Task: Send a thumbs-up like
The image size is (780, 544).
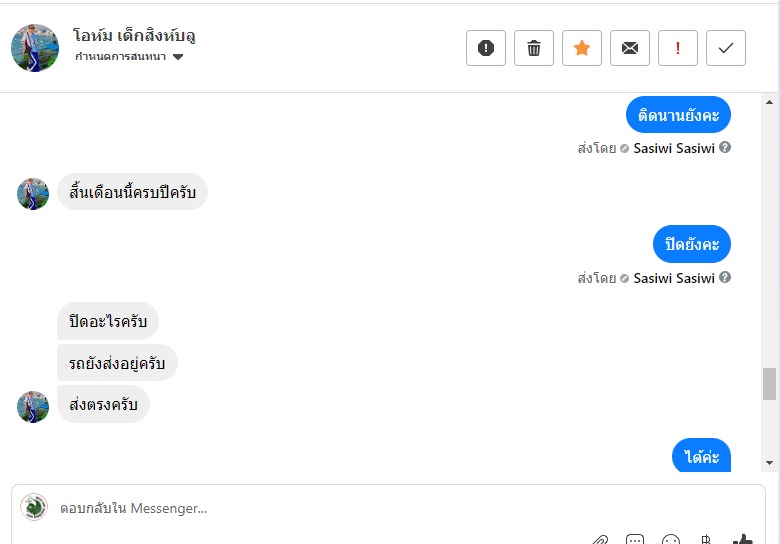Action: pyautogui.click(x=742, y=540)
